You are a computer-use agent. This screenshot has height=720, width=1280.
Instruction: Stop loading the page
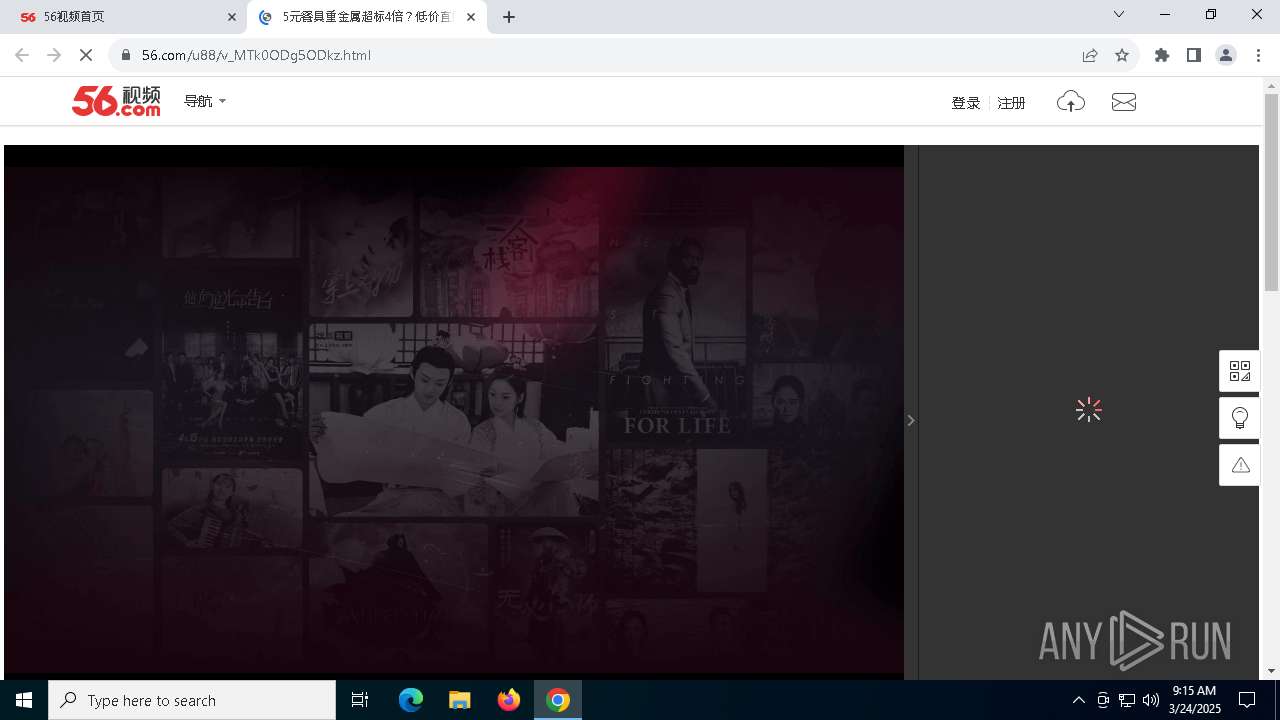click(86, 55)
